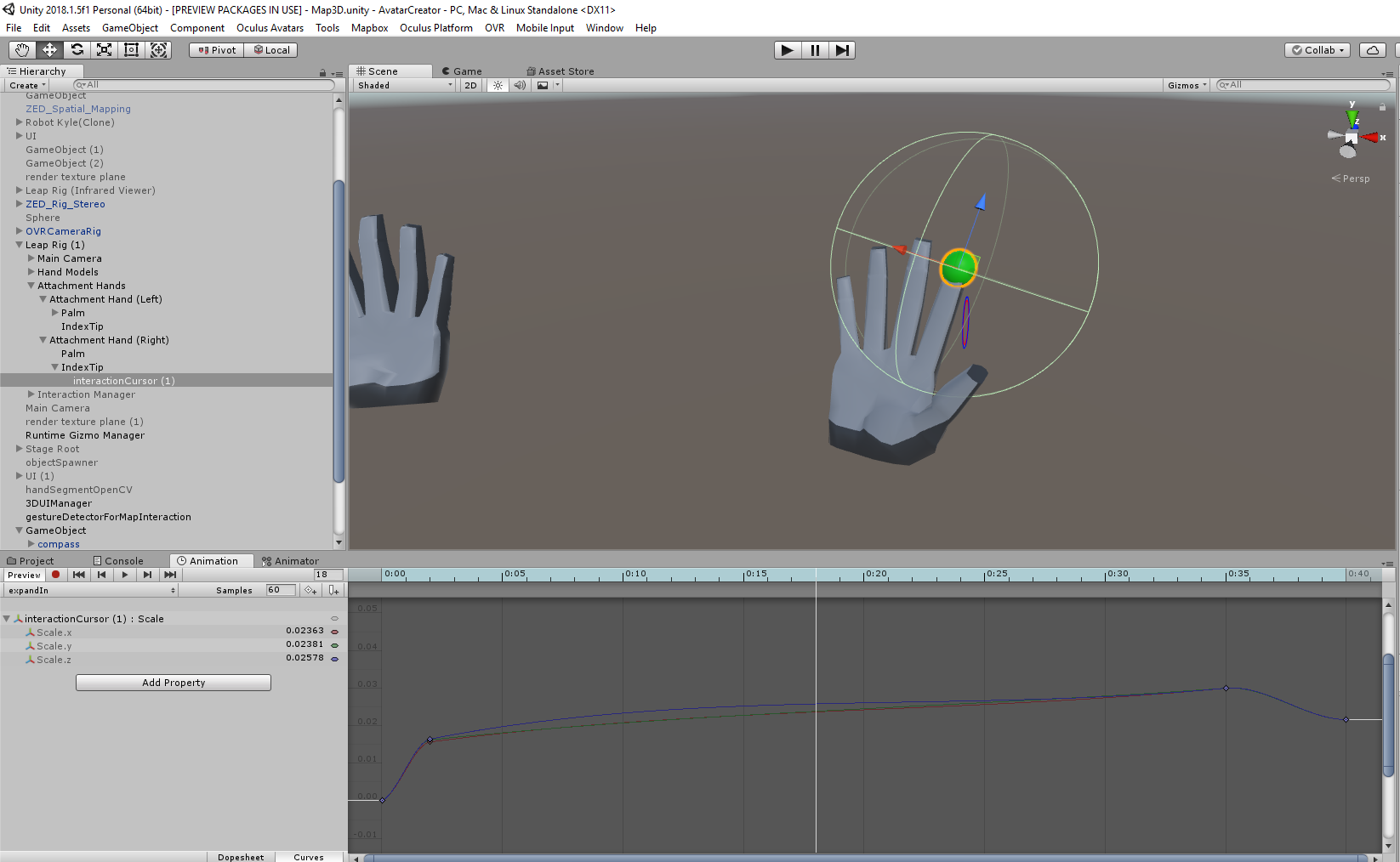Open the Collab dropdown
This screenshot has width=1400, height=862.
(1317, 50)
